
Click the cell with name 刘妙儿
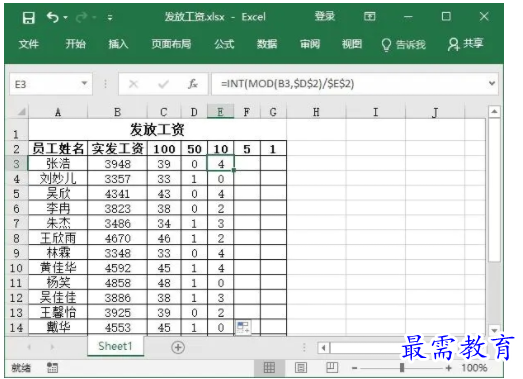click(58, 179)
